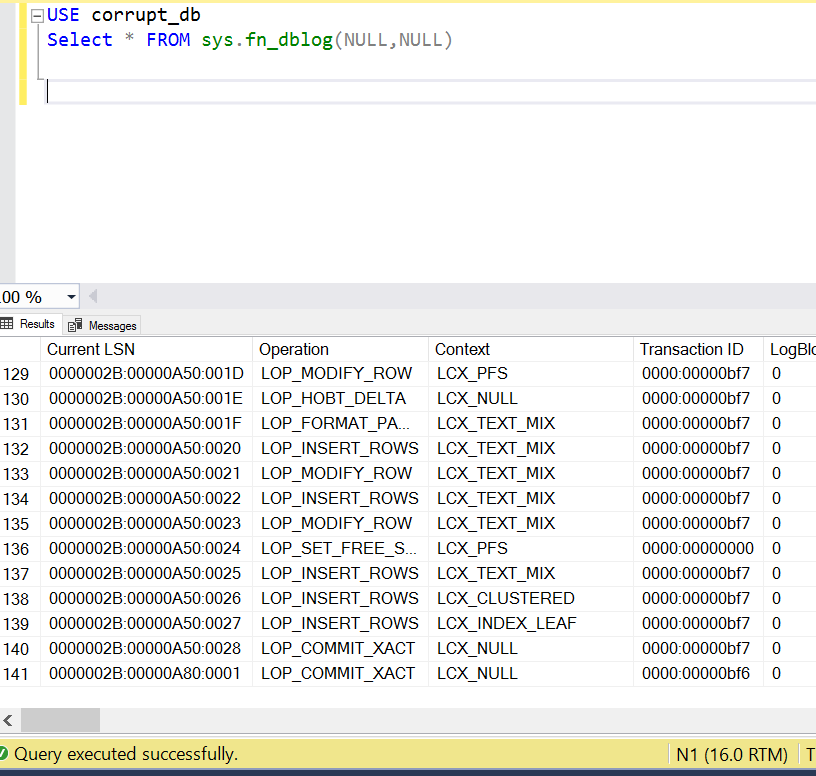Select LCX_INDEX_LEAF context cell
Image resolution: width=816 pixels, height=776 pixels.
[531, 624]
